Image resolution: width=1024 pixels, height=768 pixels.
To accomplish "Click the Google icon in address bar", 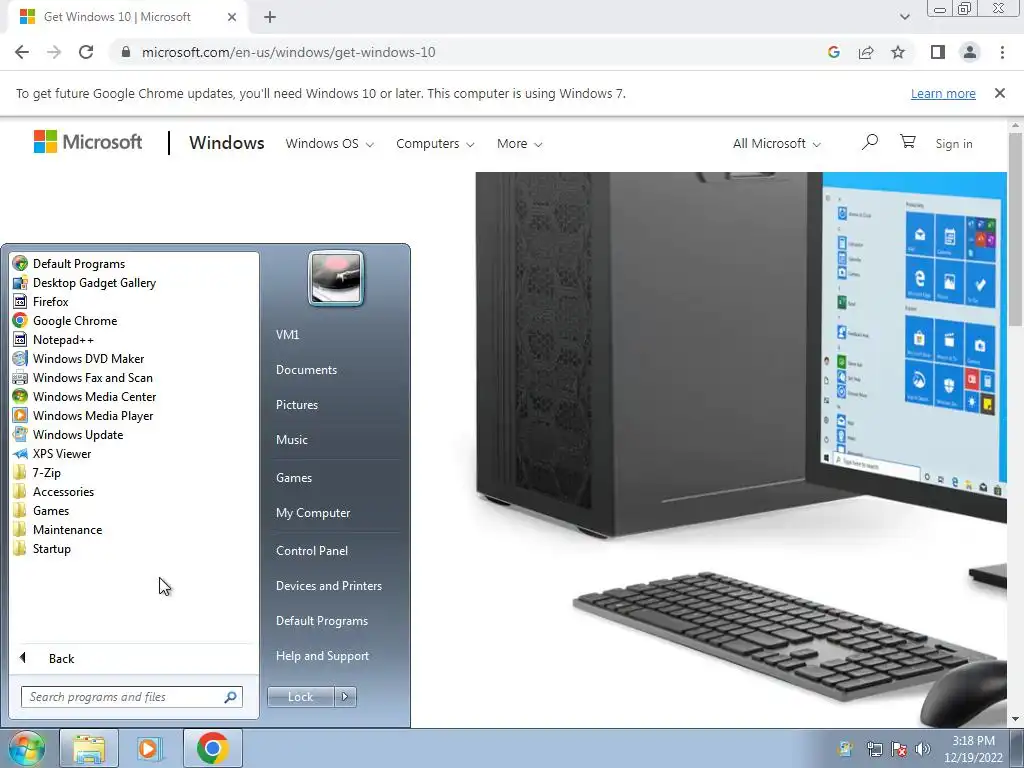I will coord(833,52).
